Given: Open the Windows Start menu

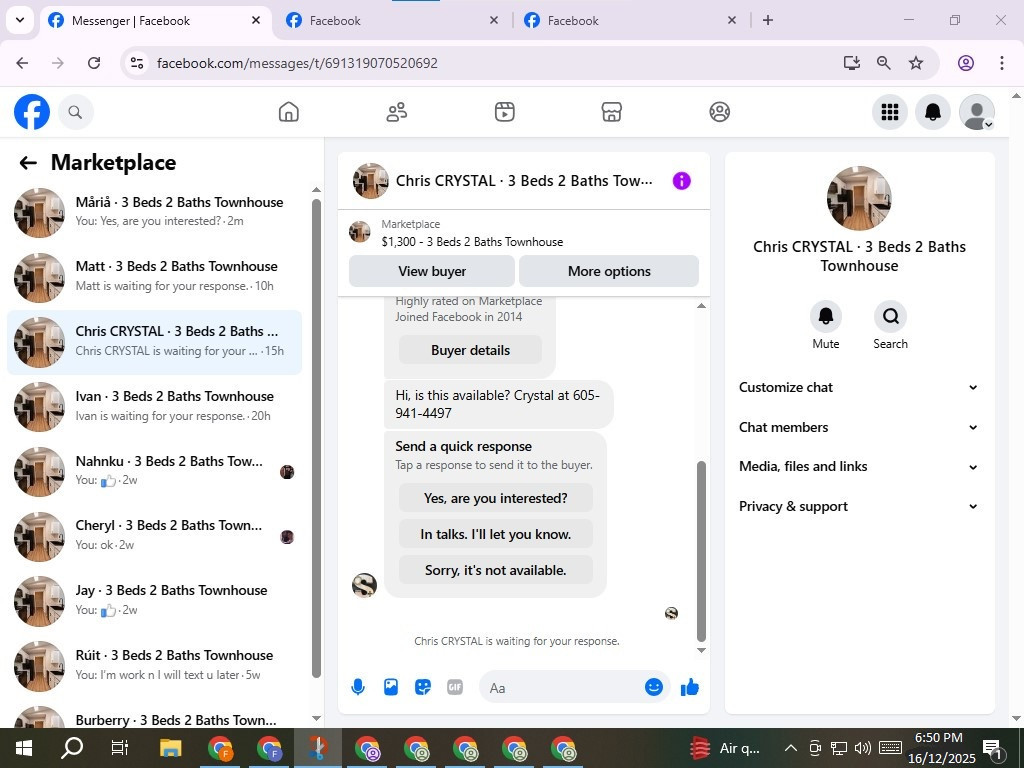Looking at the screenshot, I should click(x=24, y=748).
